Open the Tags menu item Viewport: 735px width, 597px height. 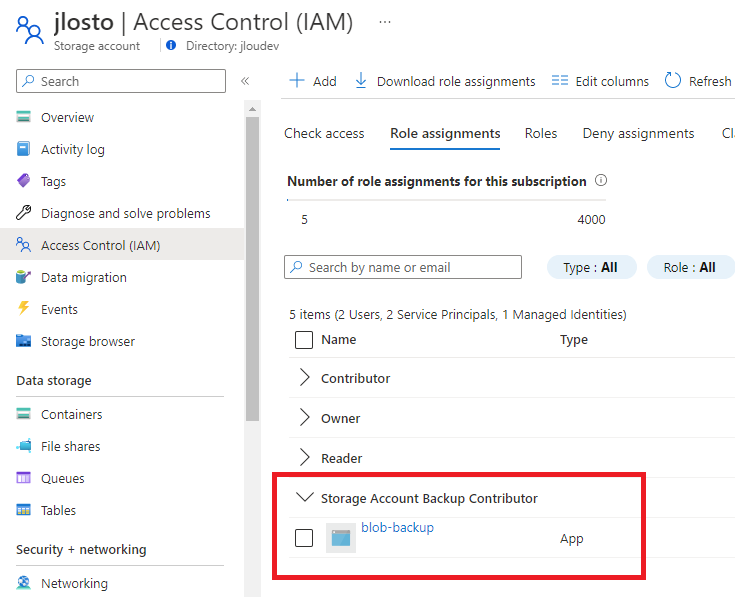53,181
